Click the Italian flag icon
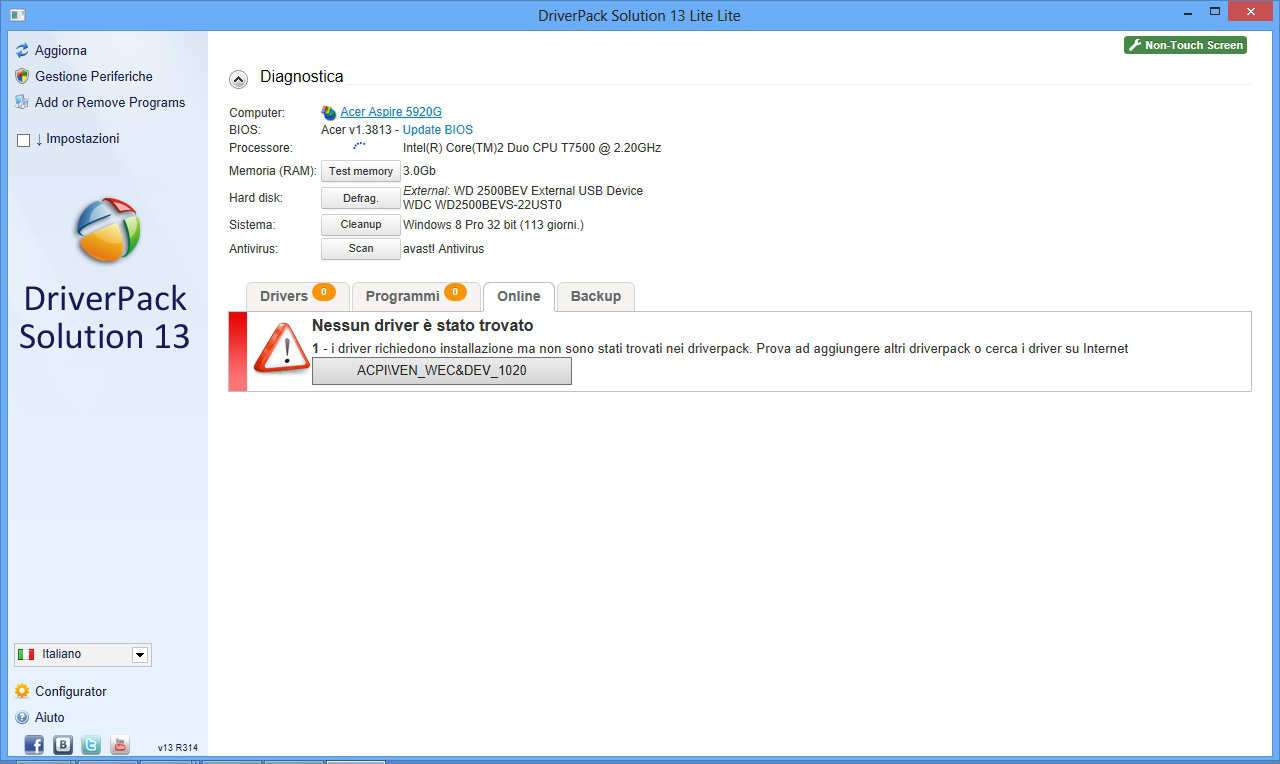The height and width of the screenshot is (764, 1280). coord(26,654)
